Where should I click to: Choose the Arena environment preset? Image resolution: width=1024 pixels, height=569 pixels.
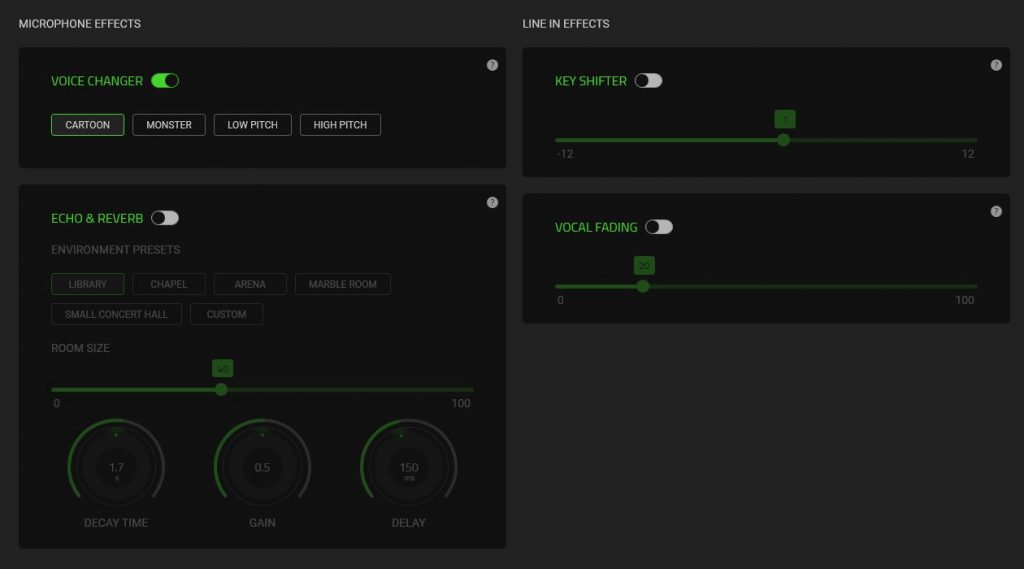click(250, 284)
